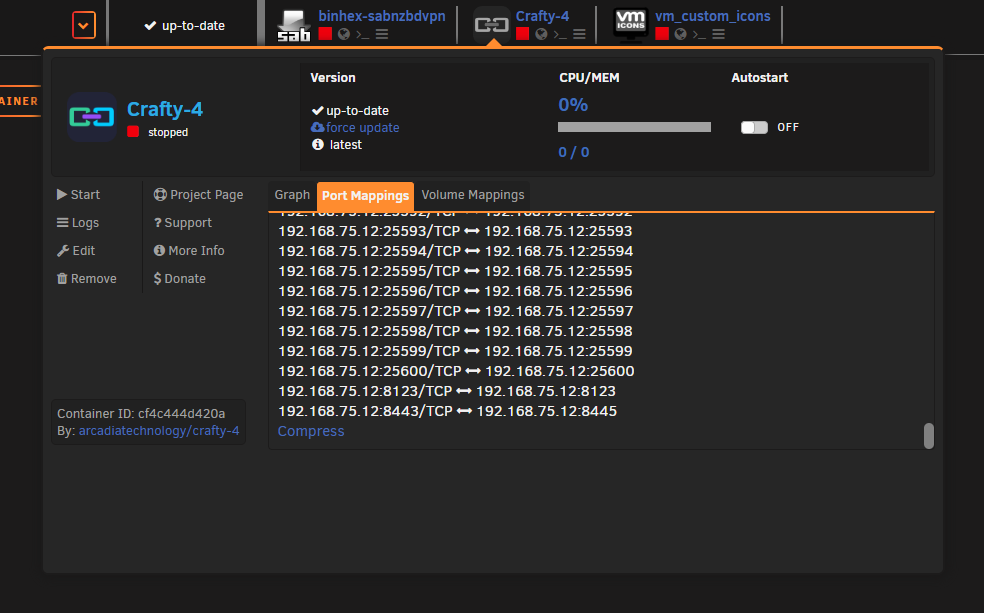The height and width of the screenshot is (613, 984).
Task: Select the 8123/TCP port mapping row
Action: pos(447,392)
